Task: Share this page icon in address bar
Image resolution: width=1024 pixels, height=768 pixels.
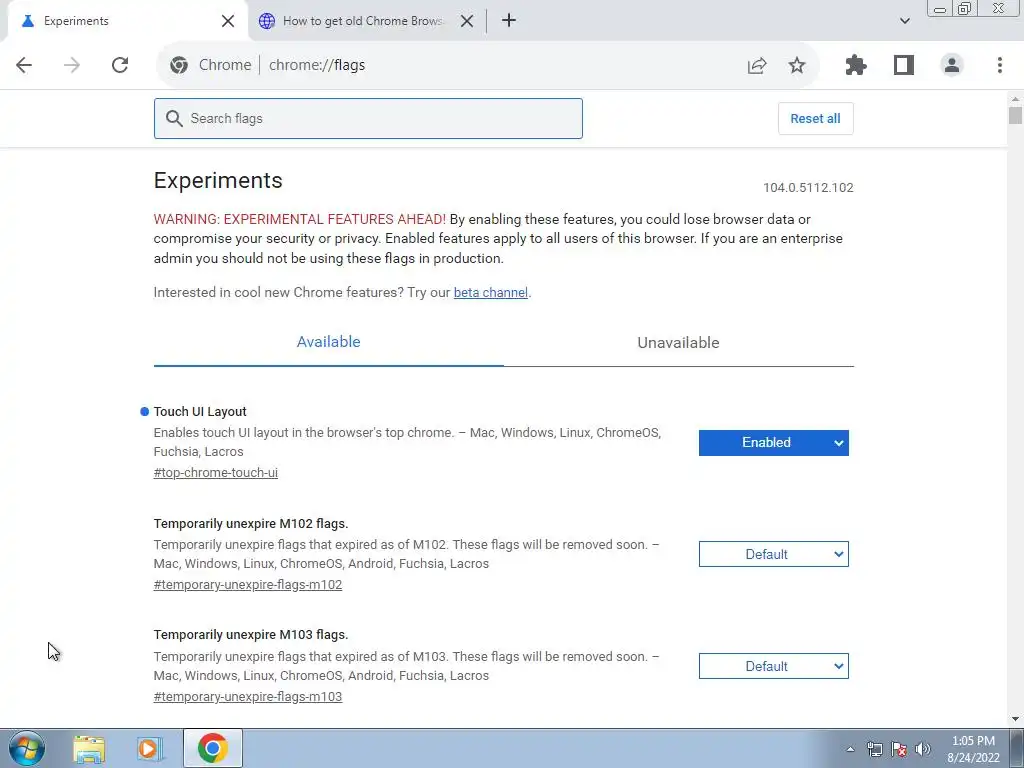Action: [757, 65]
